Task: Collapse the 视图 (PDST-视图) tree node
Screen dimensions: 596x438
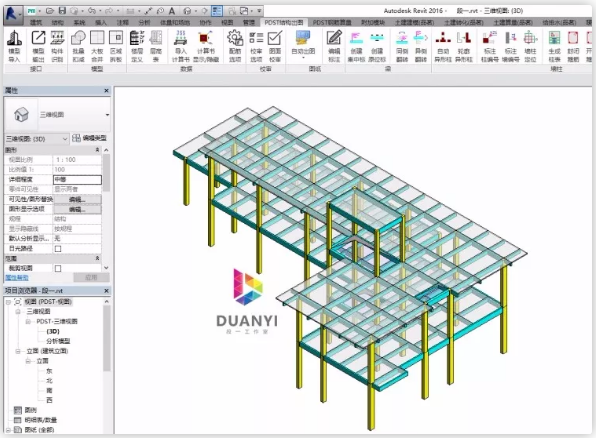Action: tap(8, 302)
